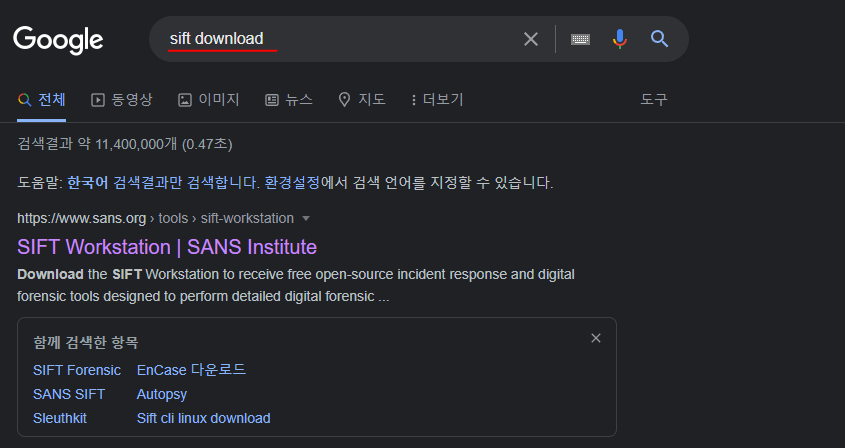Clear the search box with the X icon
This screenshot has width=845, height=448.
(x=531, y=39)
